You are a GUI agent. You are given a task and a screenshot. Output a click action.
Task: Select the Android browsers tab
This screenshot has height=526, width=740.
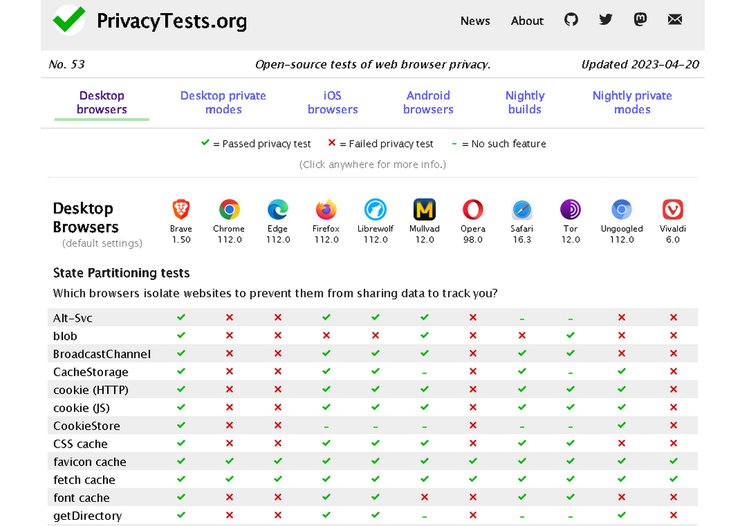(x=428, y=102)
